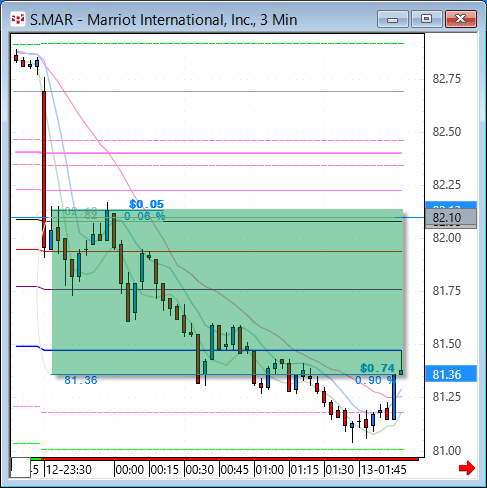Click the blue 81.36 price marker on scale
Viewport: 487px width, 488px height.
pos(451,375)
